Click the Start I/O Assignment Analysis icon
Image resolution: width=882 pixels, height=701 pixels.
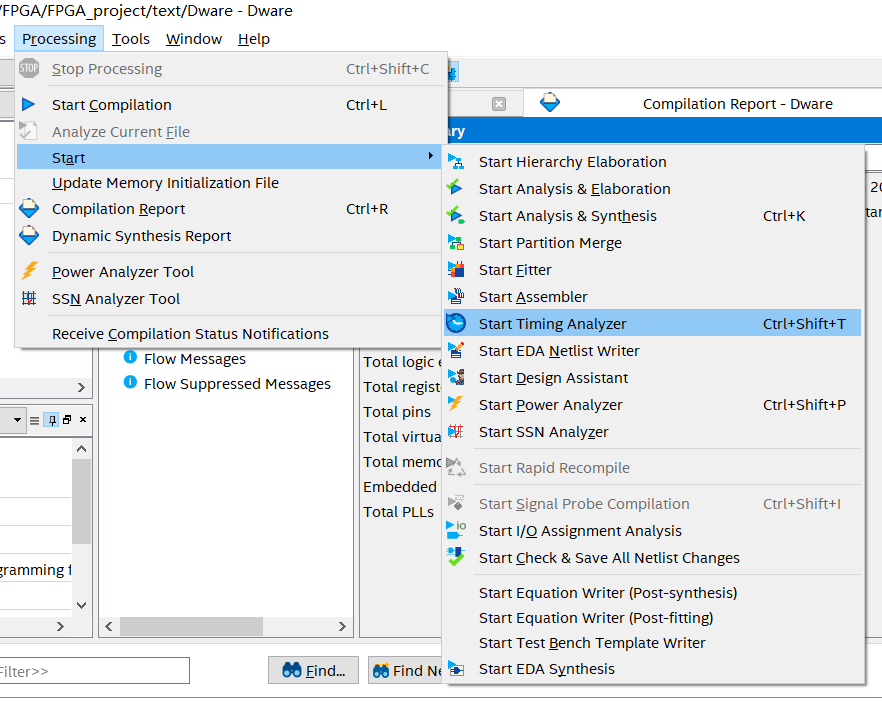click(456, 530)
